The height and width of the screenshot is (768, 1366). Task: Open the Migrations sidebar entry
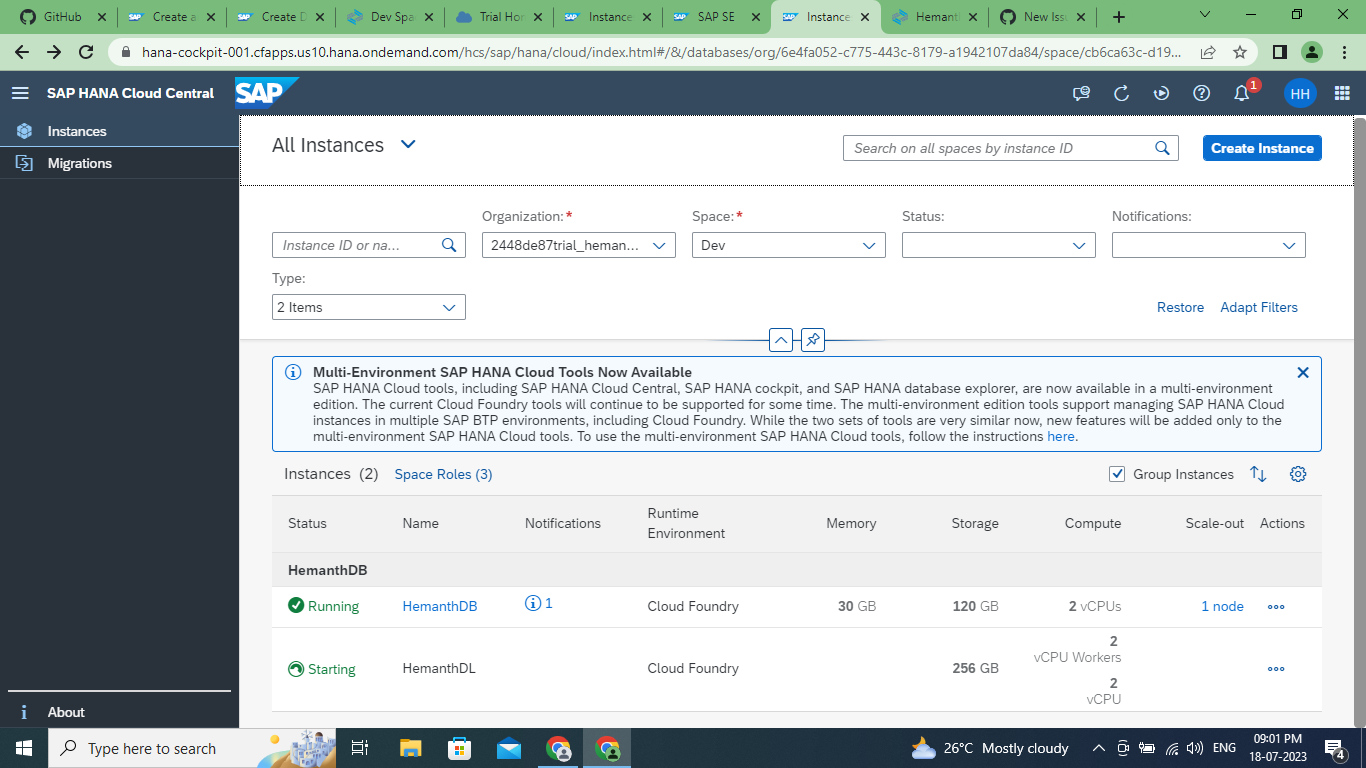(78, 163)
